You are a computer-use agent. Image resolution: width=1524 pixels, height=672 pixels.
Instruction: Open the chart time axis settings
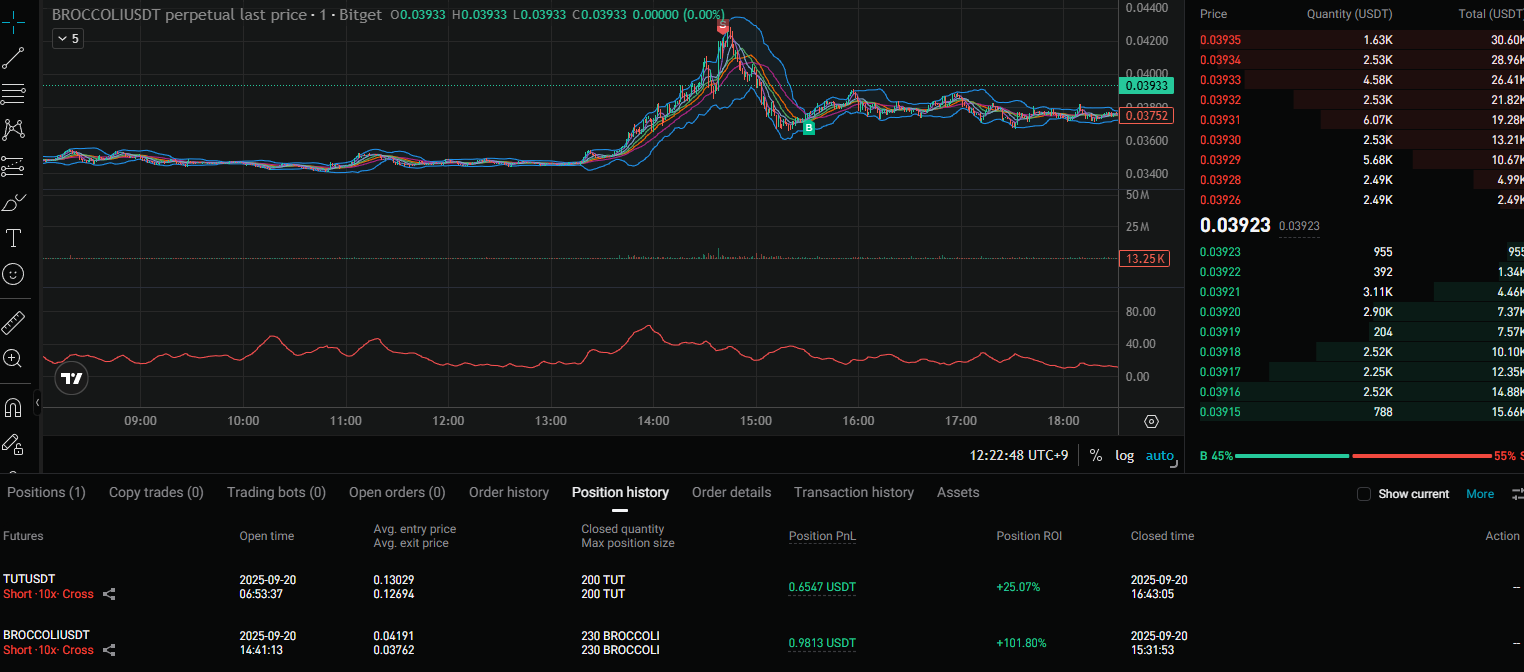pyautogui.click(x=1151, y=422)
